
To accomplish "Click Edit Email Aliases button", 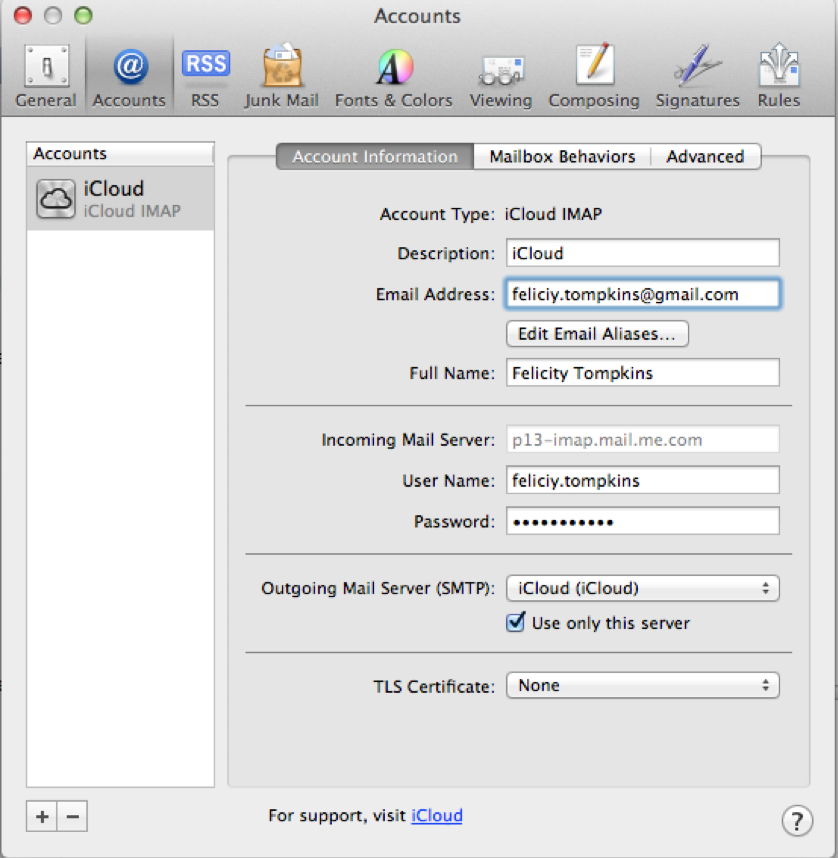I will pos(597,334).
